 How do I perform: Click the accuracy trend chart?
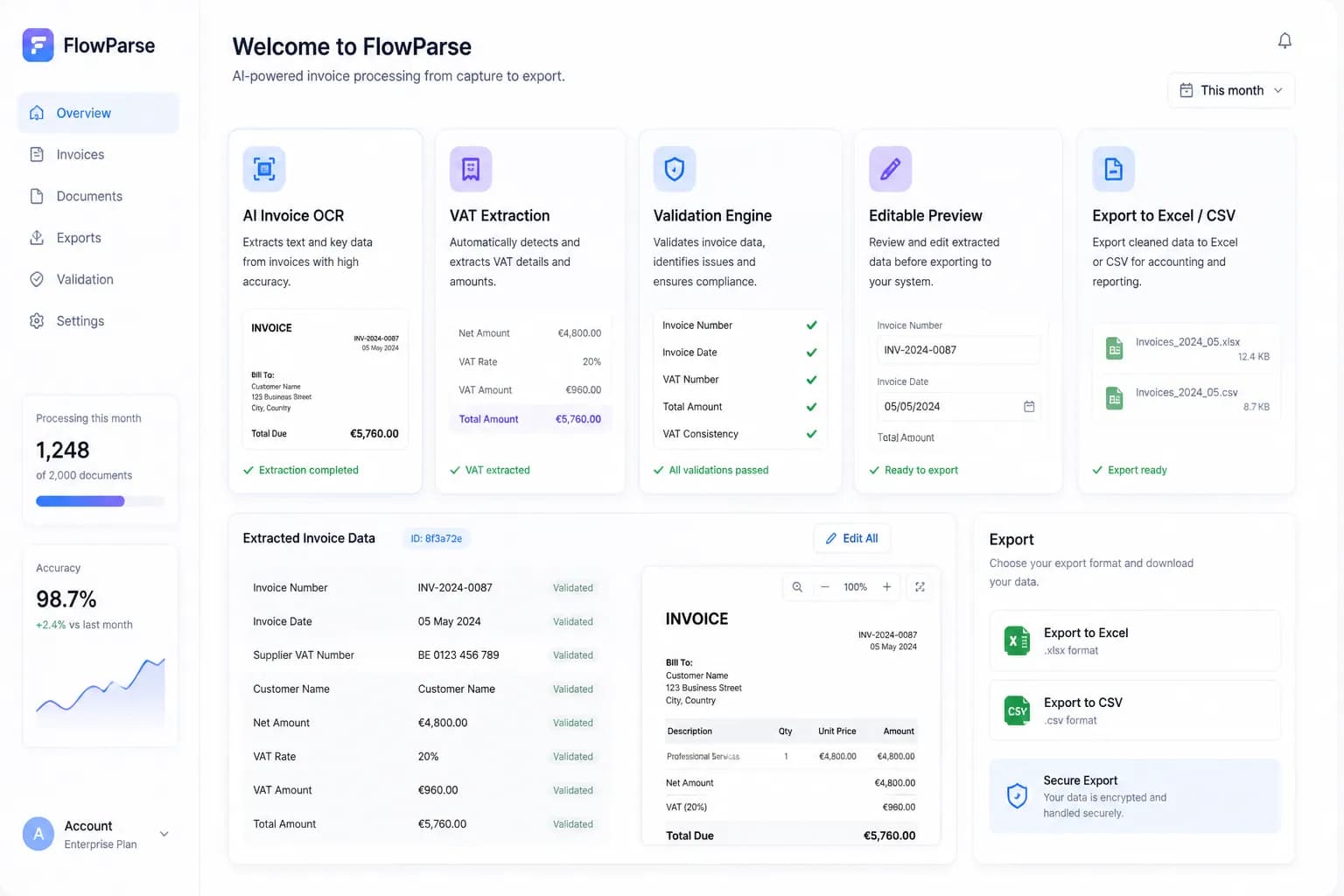100,691
